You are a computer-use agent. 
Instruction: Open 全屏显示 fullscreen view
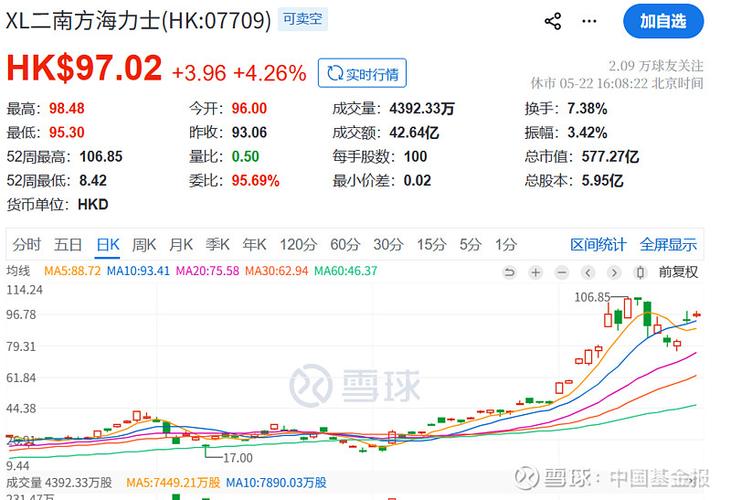[668, 245]
